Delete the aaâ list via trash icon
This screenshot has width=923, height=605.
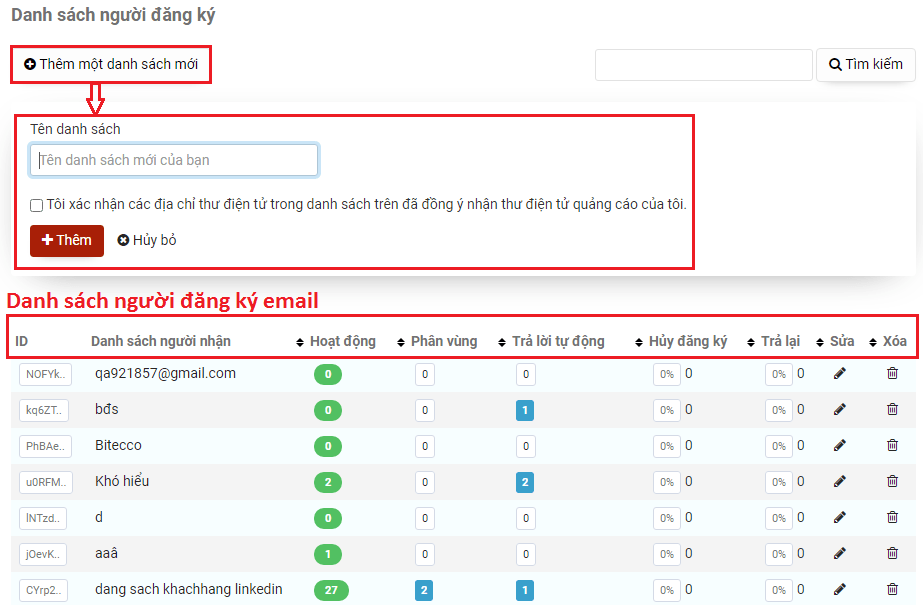(892, 554)
